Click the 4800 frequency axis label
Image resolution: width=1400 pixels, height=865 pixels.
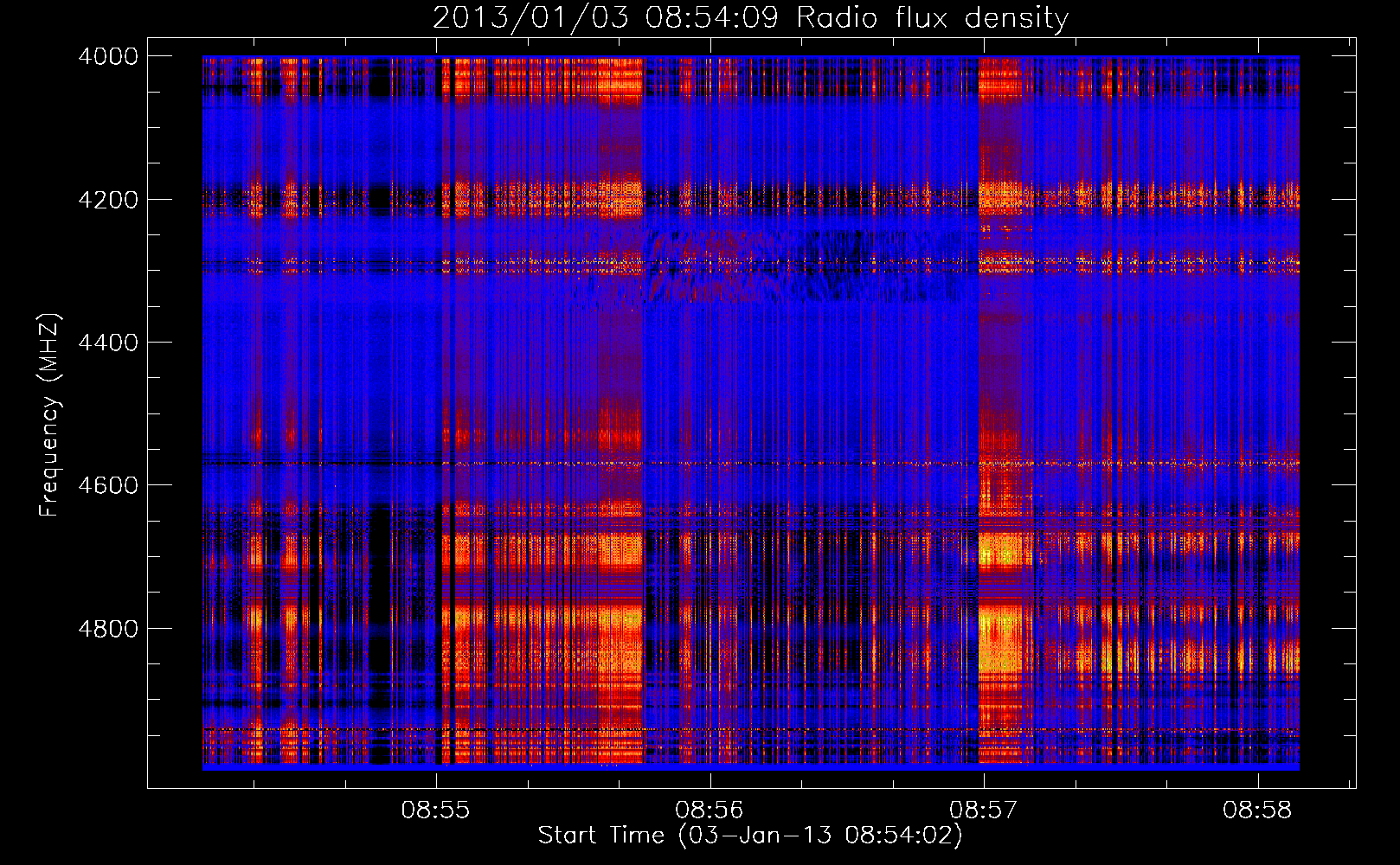pyautogui.click(x=108, y=629)
